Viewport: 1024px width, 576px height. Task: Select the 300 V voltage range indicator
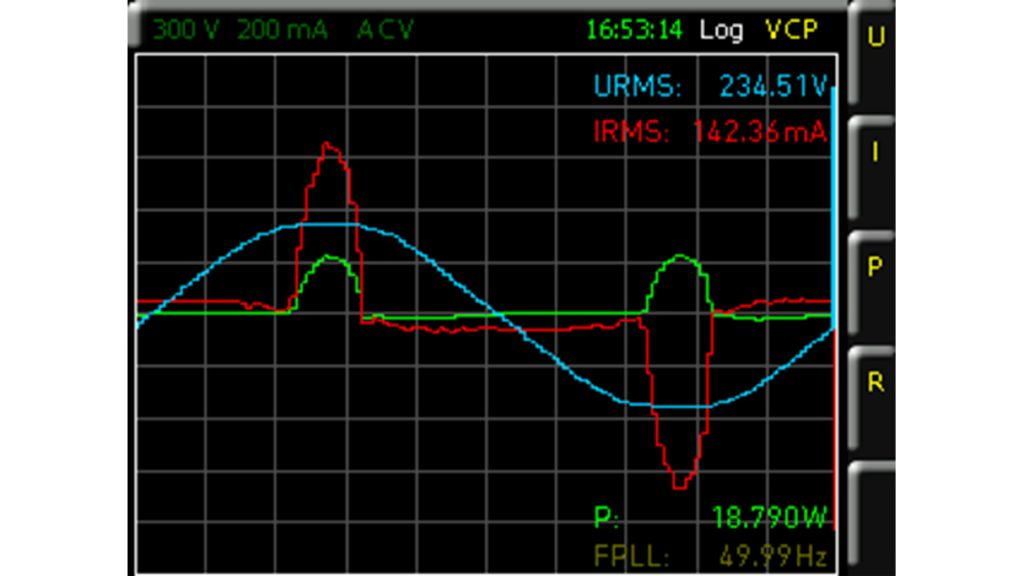tap(186, 30)
